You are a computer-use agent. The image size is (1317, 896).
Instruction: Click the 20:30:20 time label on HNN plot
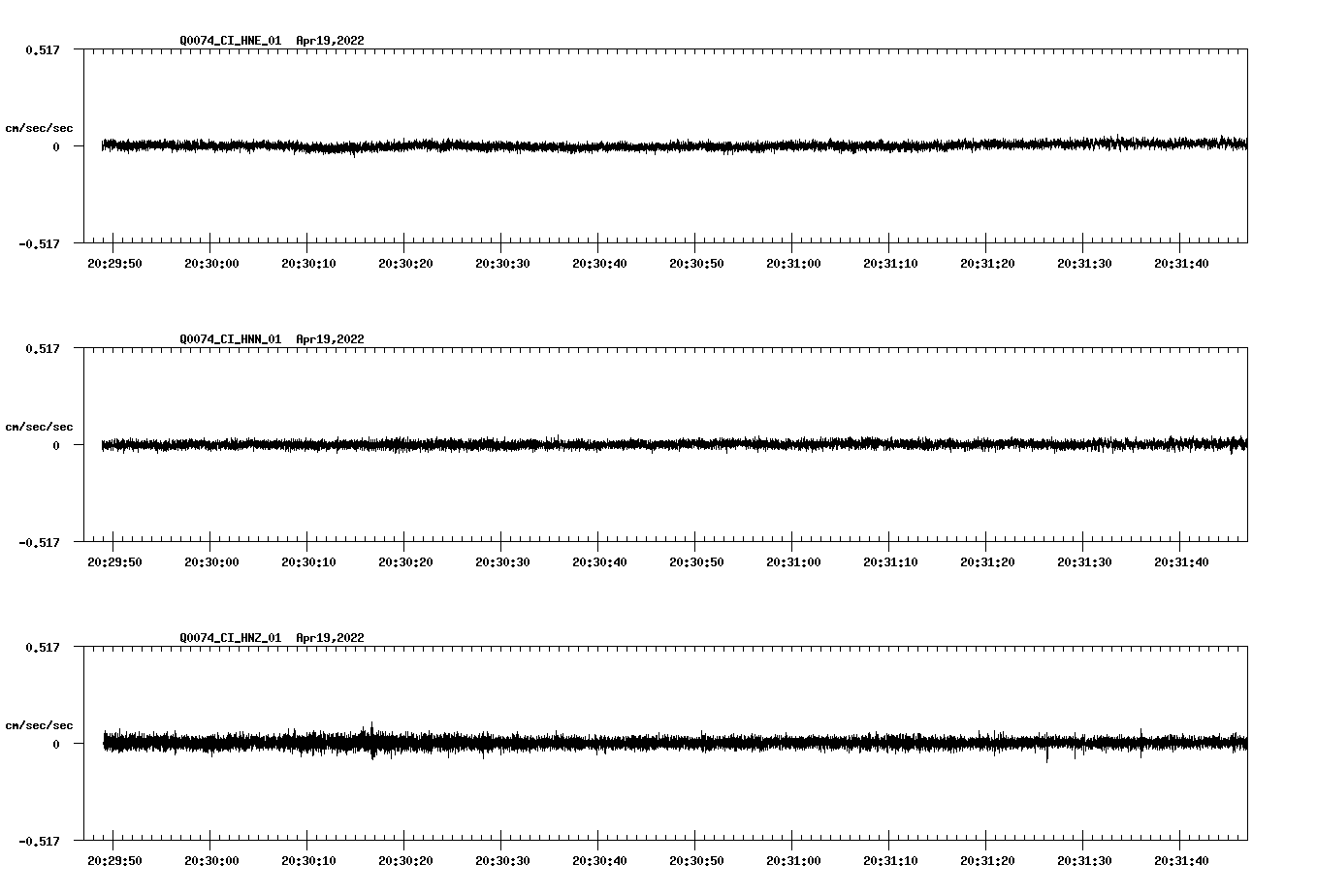point(405,562)
